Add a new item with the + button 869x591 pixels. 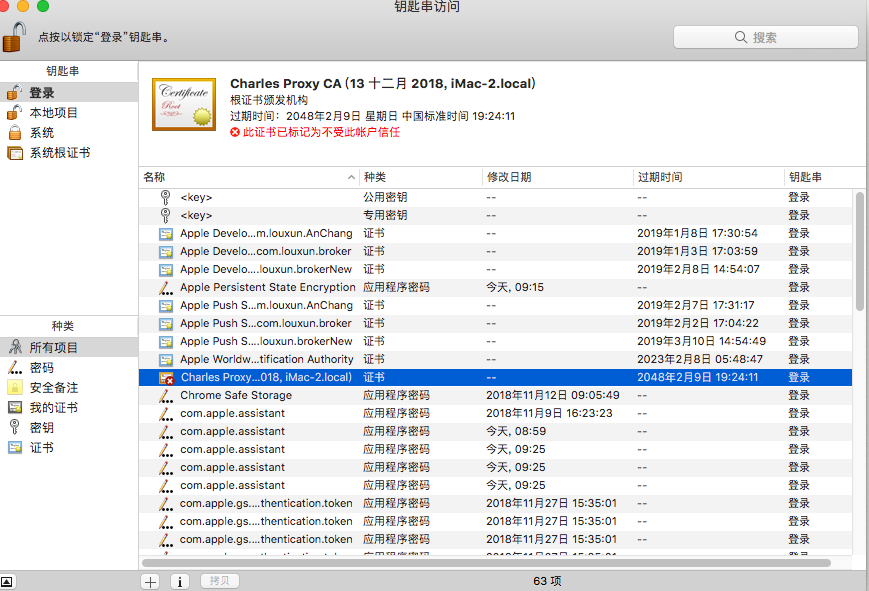pos(149,580)
